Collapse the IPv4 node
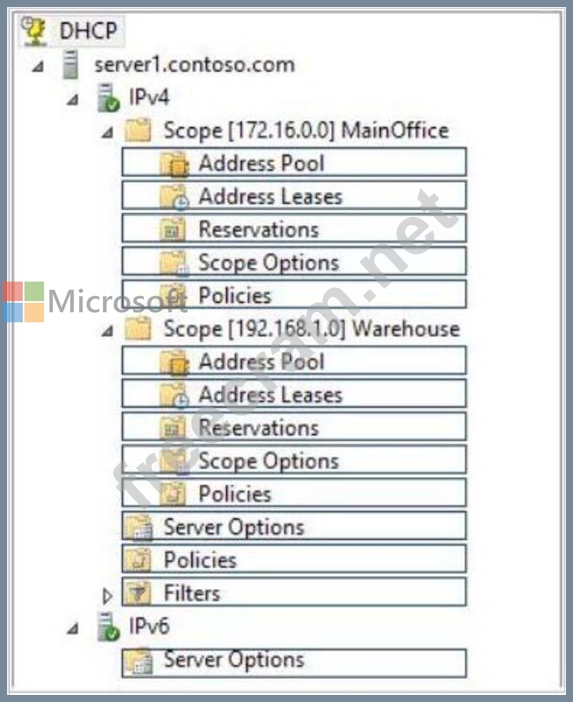 coord(73,99)
